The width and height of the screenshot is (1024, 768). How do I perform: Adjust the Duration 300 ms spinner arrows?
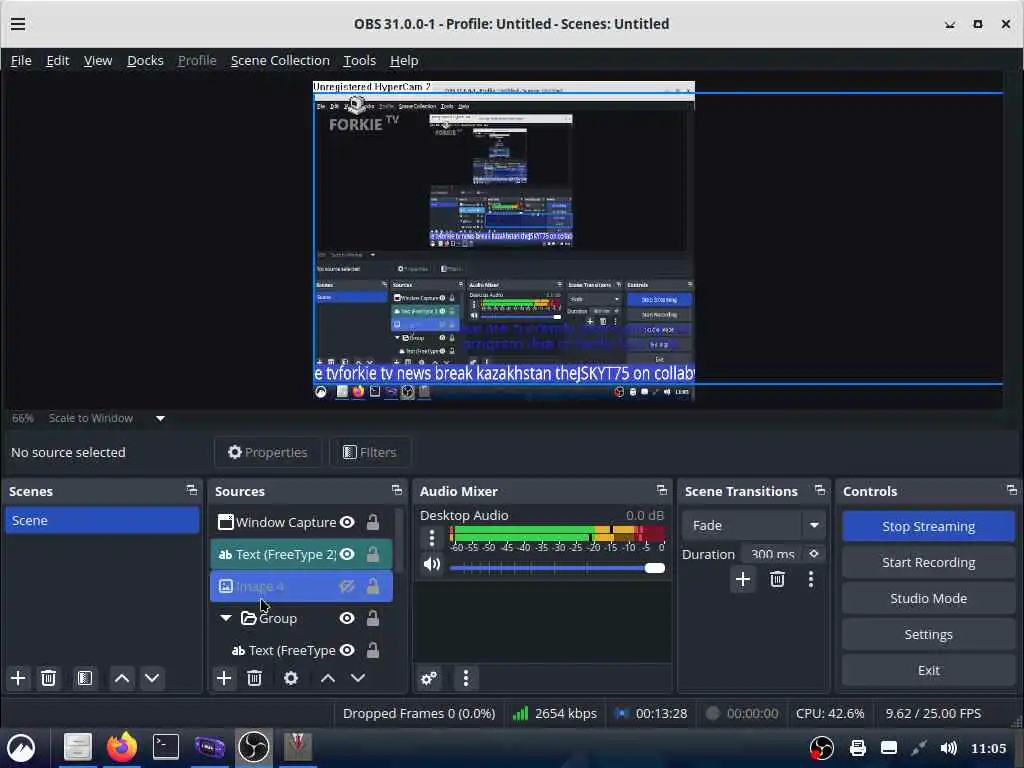pyautogui.click(x=814, y=554)
